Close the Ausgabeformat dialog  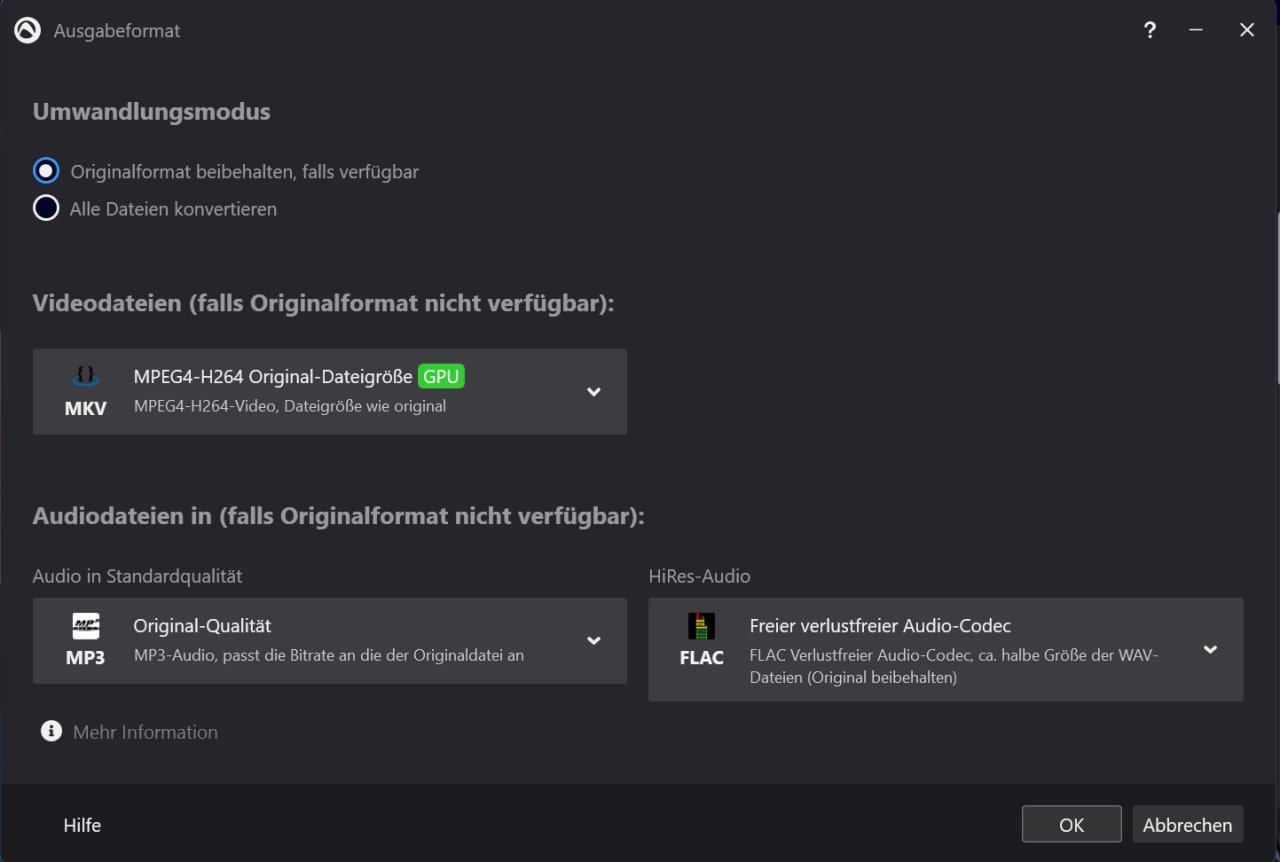tap(1247, 30)
